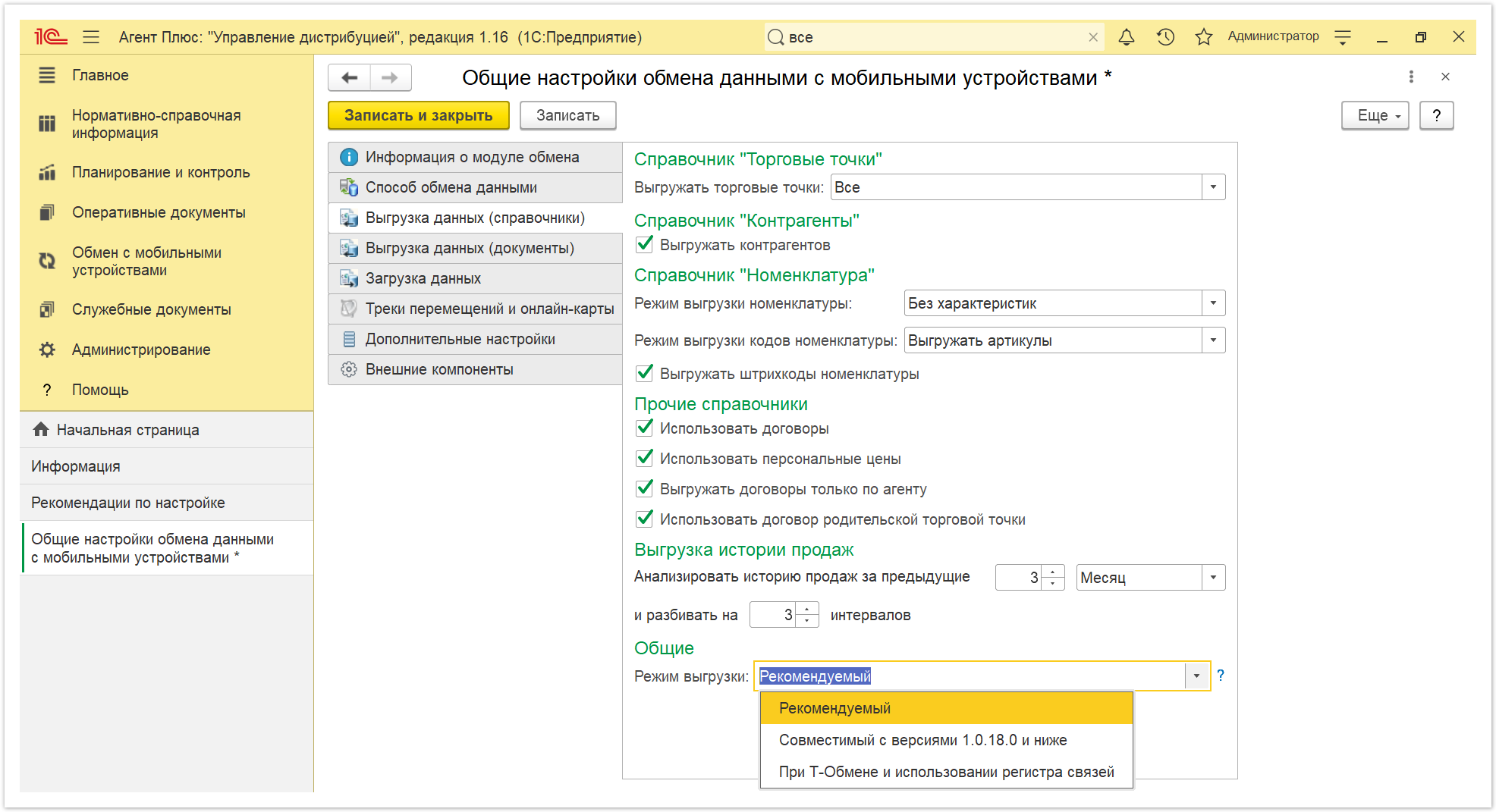1496x812 pixels.
Task: Switch to Выгрузка данных (документы) tab
Action: [475, 248]
